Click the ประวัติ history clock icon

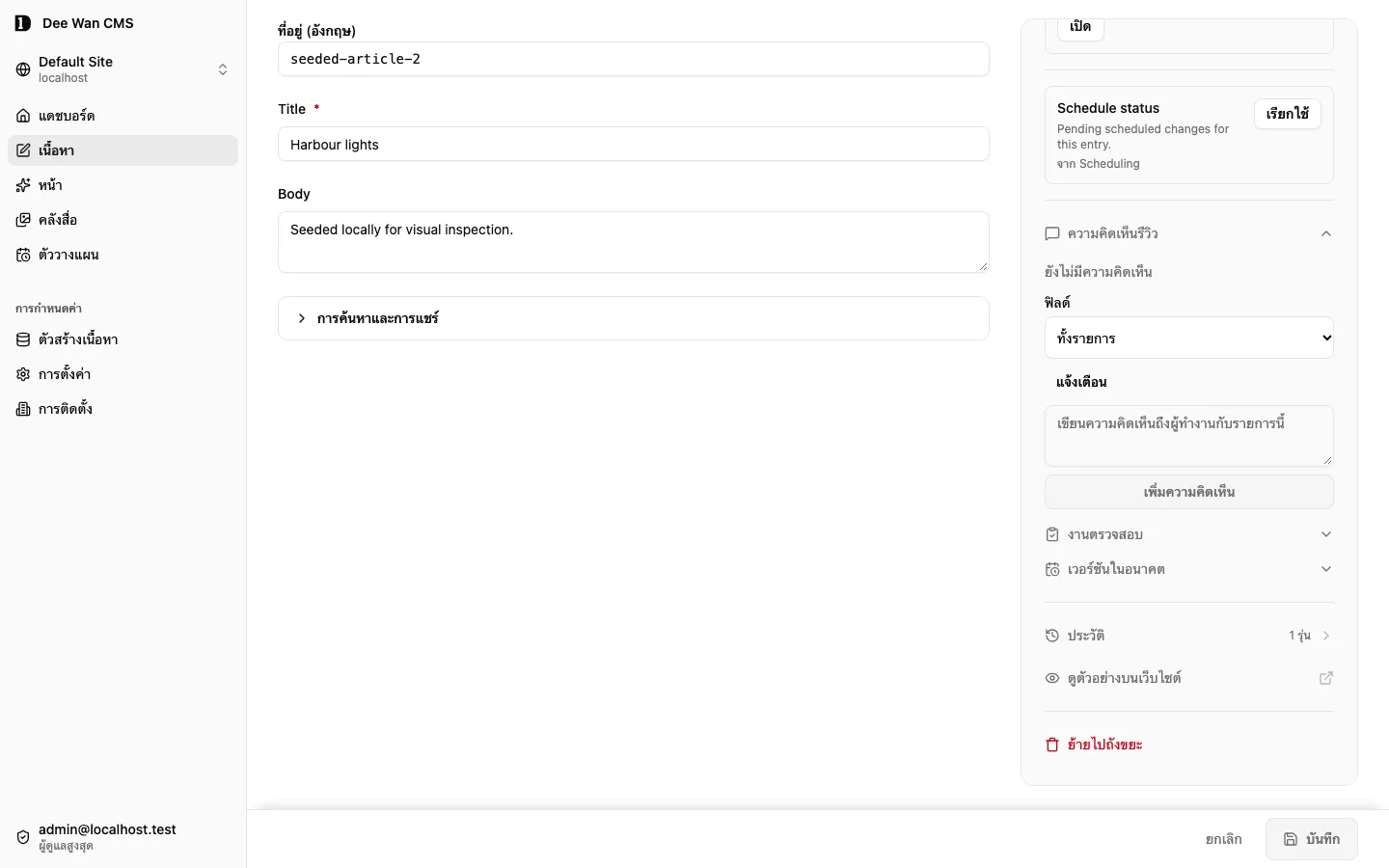click(x=1052, y=636)
